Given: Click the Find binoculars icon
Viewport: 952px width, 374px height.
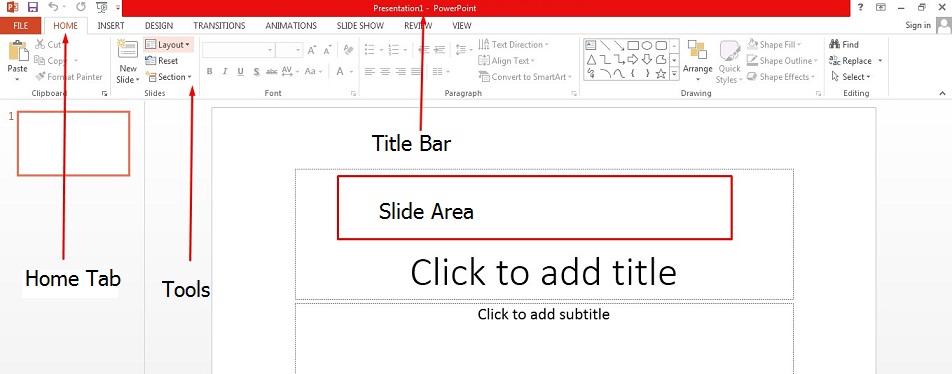Looking at the screenshot, I should coord(834,44).
